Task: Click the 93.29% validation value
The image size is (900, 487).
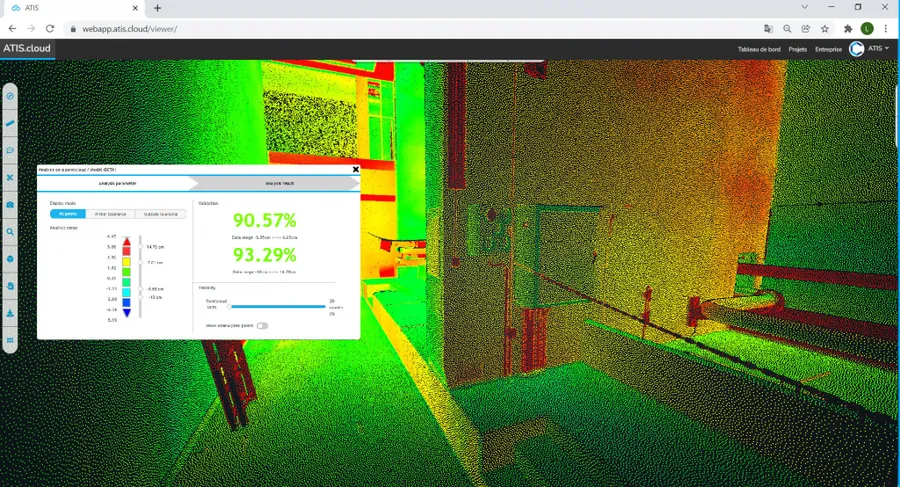Action: (x=265, y=255)
